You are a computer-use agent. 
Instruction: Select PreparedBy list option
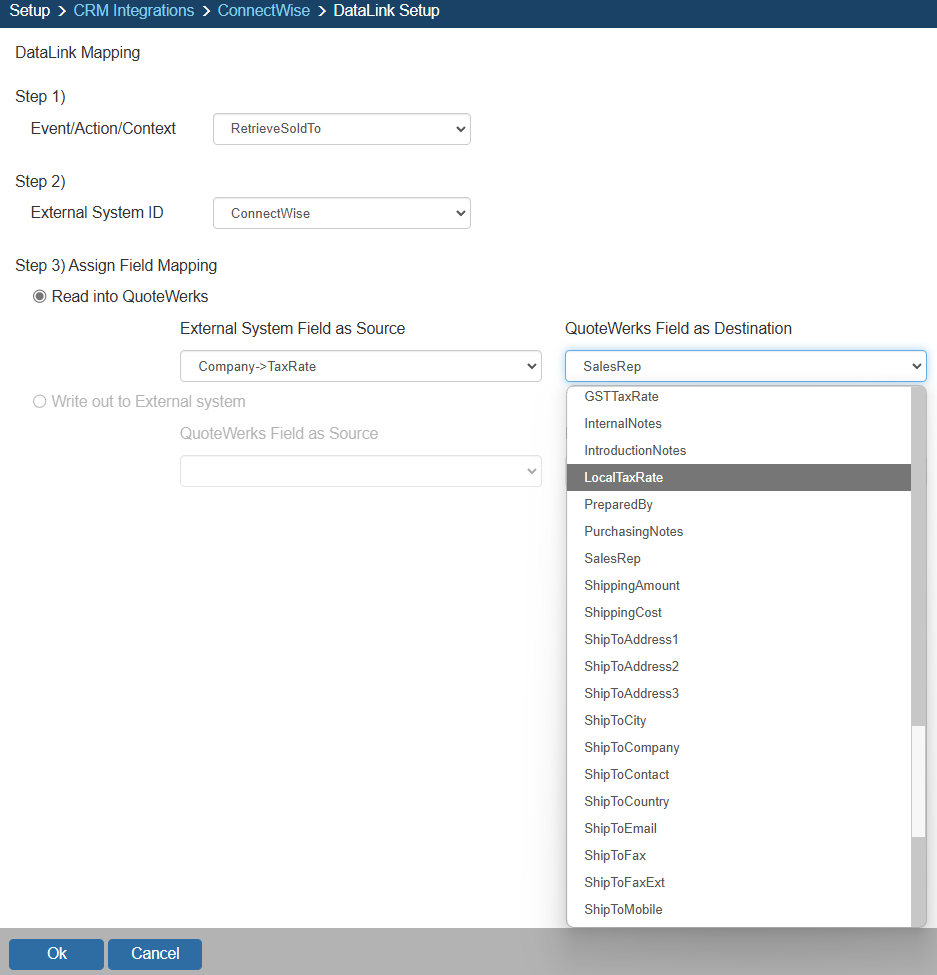pos(618,505)
